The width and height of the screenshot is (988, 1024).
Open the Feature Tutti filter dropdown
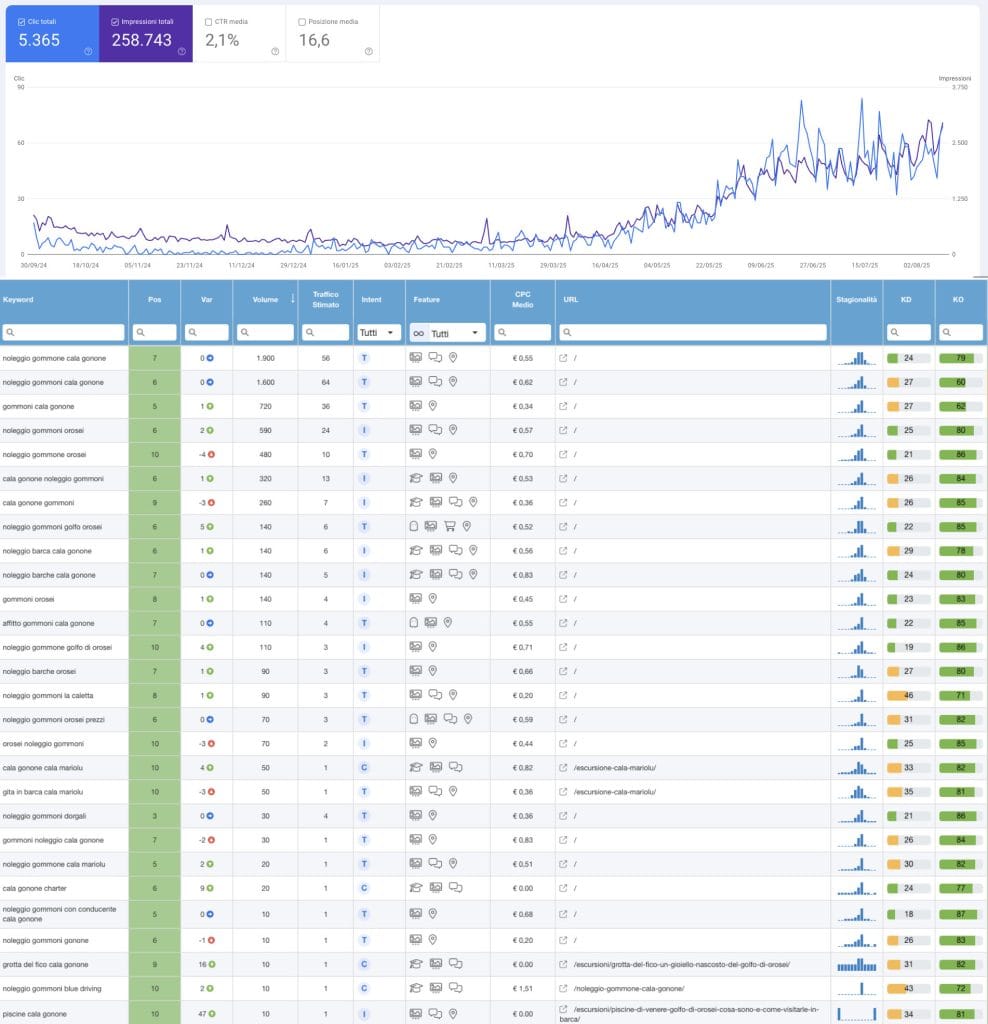tap(447, 333)
